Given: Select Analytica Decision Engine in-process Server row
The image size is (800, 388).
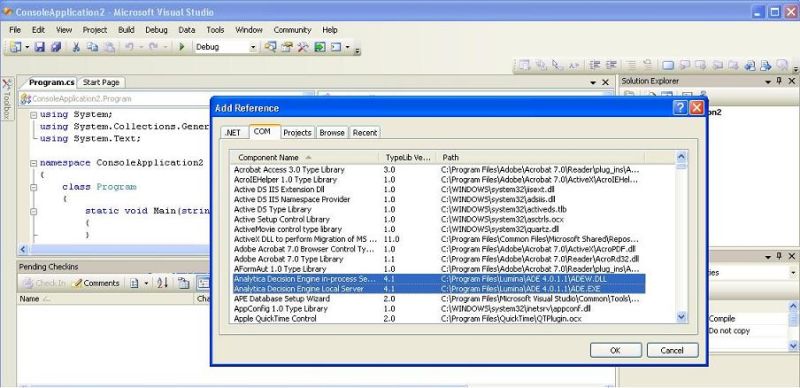Looking at the screenshot, I should (x=439, y=279).
